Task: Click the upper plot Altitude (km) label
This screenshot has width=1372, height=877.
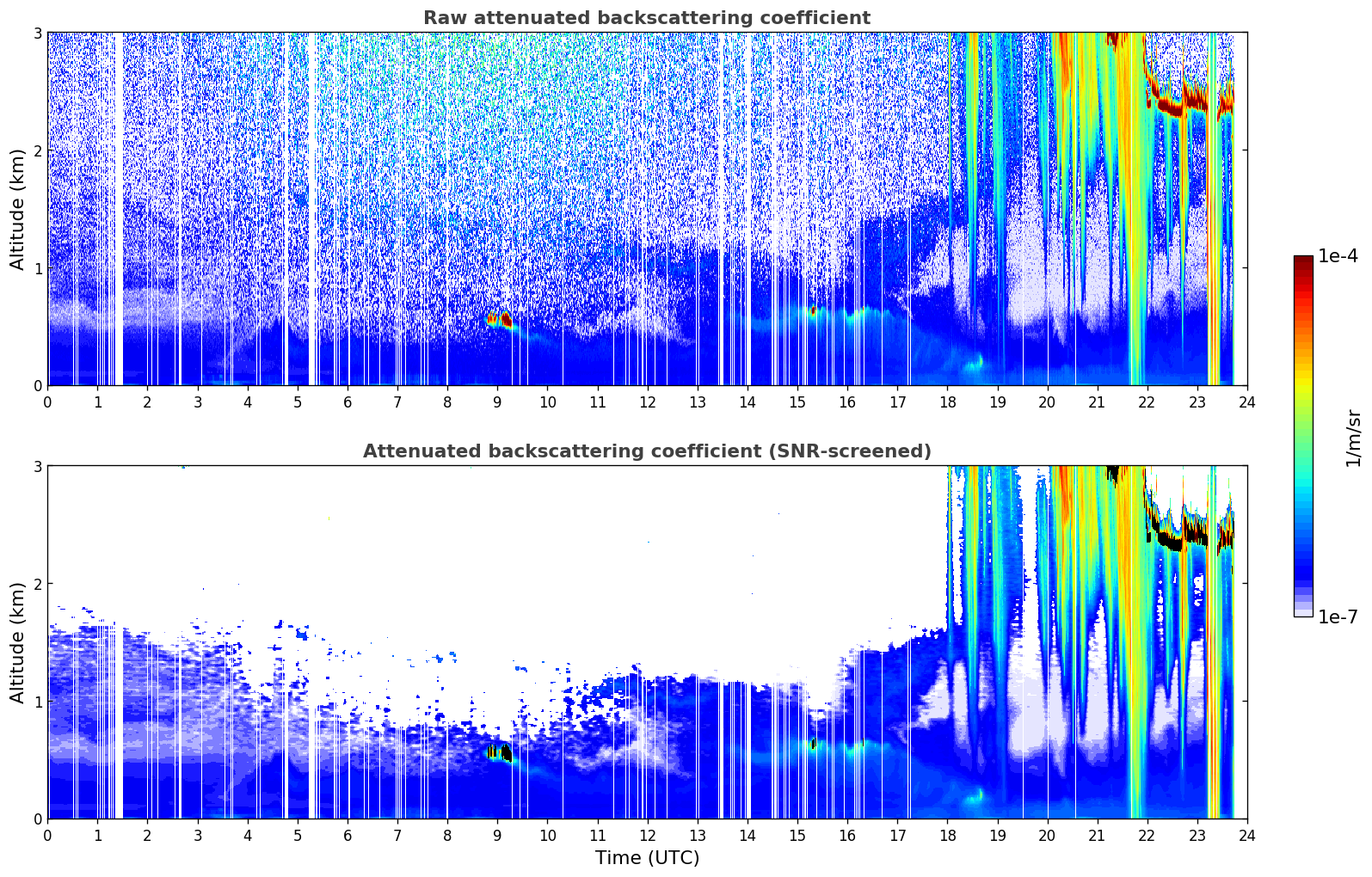Action: (17, 209)
